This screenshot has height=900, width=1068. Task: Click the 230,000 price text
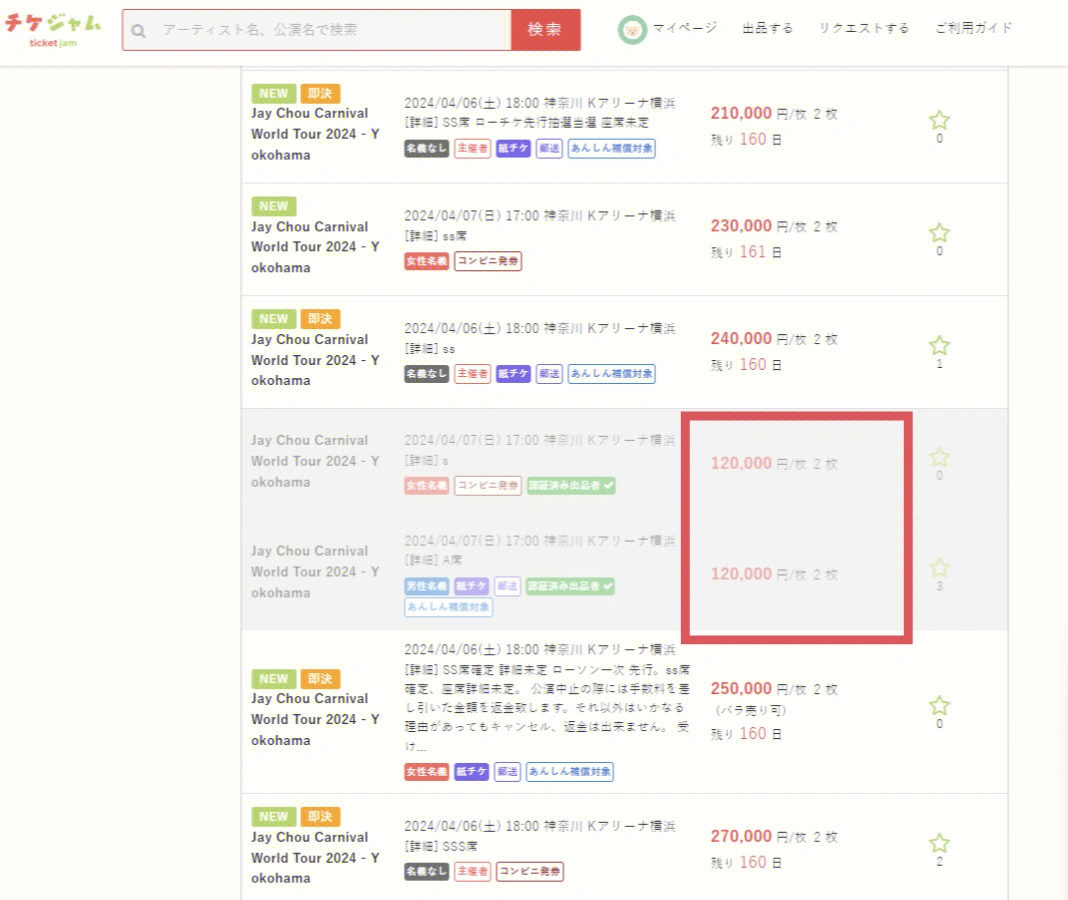741,226
